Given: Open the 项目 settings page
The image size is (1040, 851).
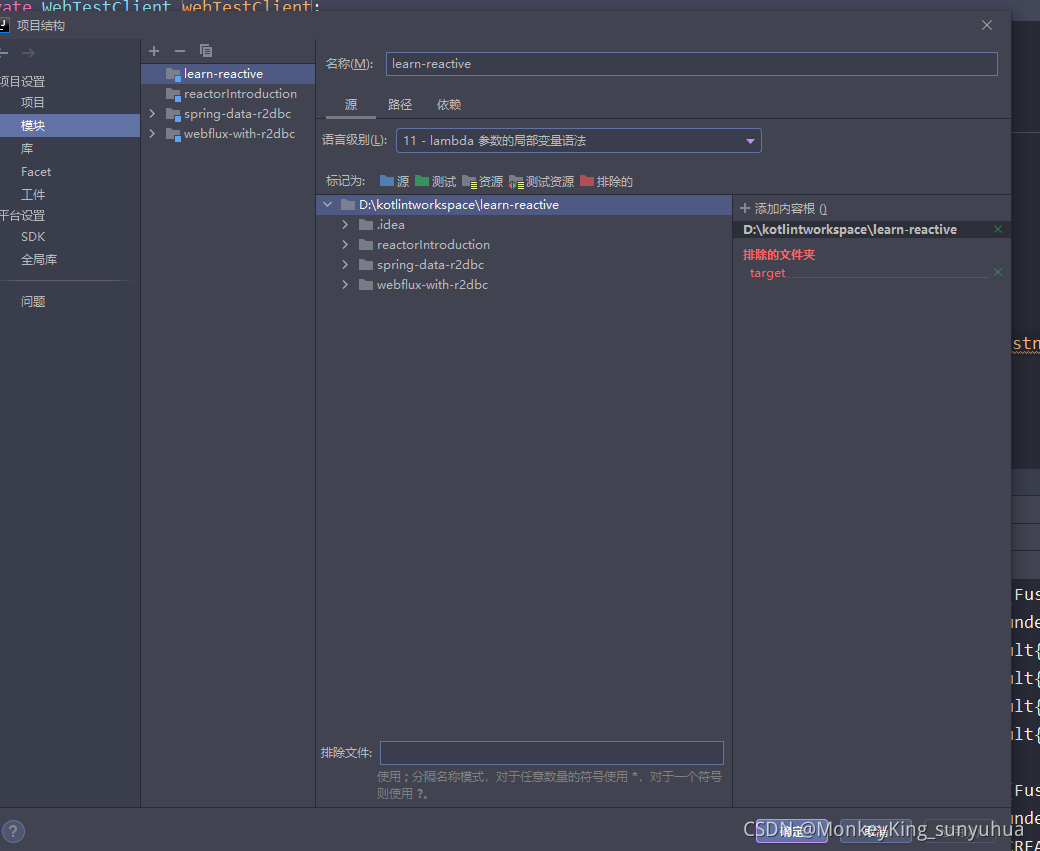Looking at the screenshot, I should coord(33,102).
